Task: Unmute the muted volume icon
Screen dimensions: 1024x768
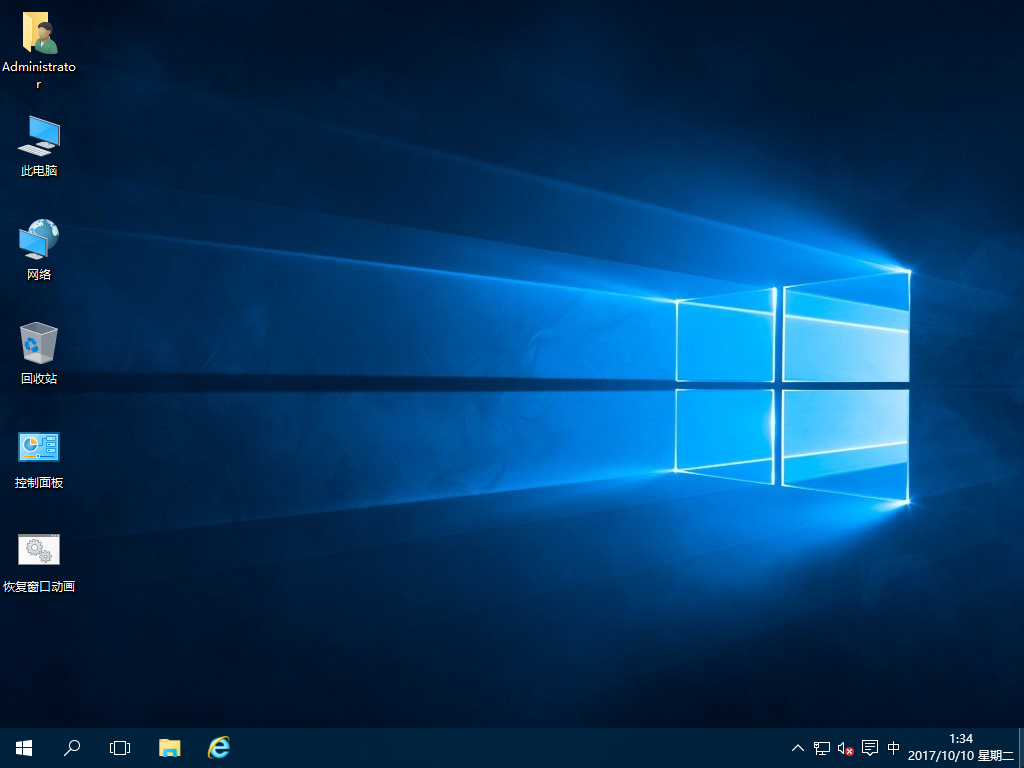Action: (x=845, y=747)
